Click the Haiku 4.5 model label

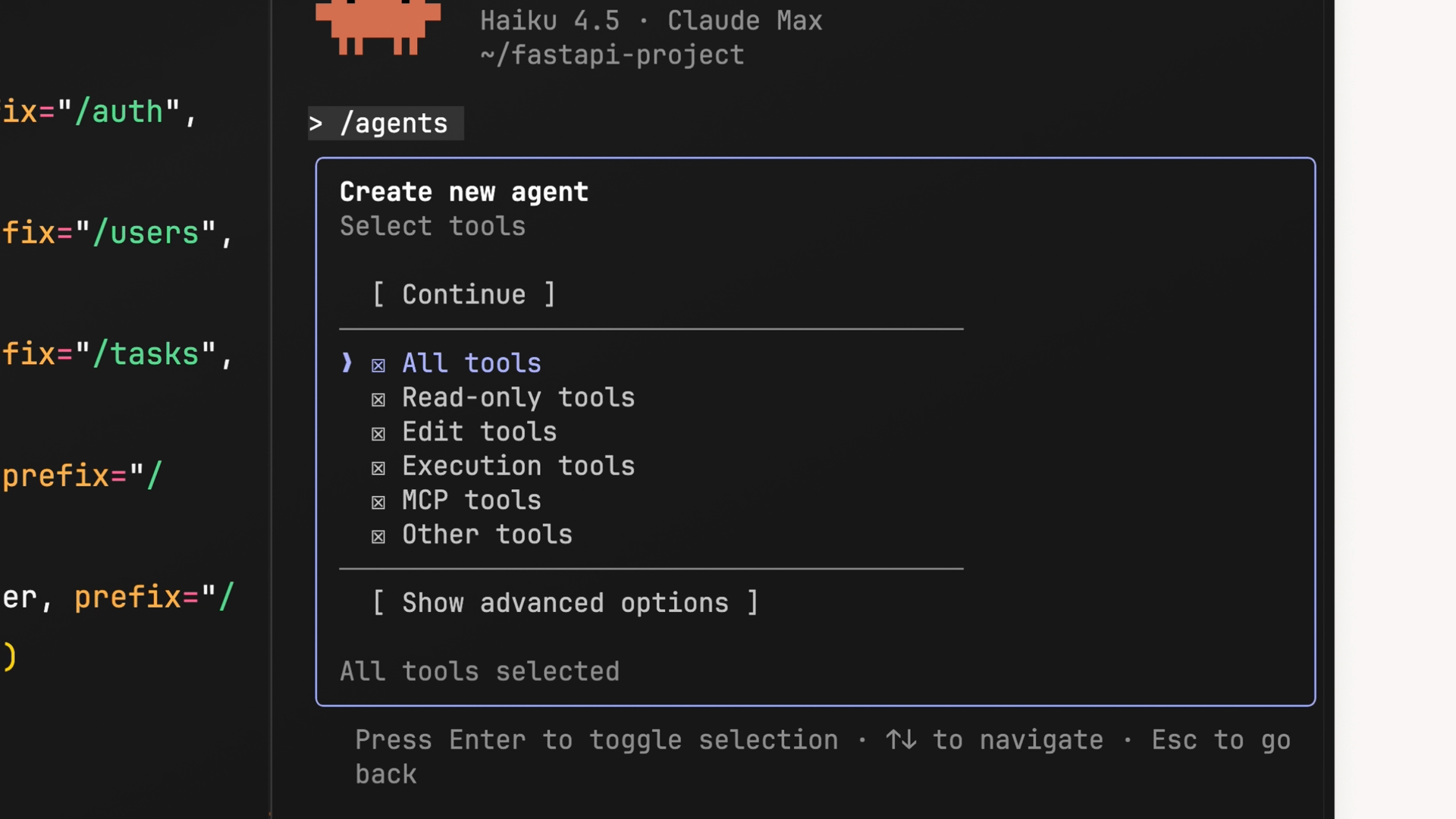(550, 20)
